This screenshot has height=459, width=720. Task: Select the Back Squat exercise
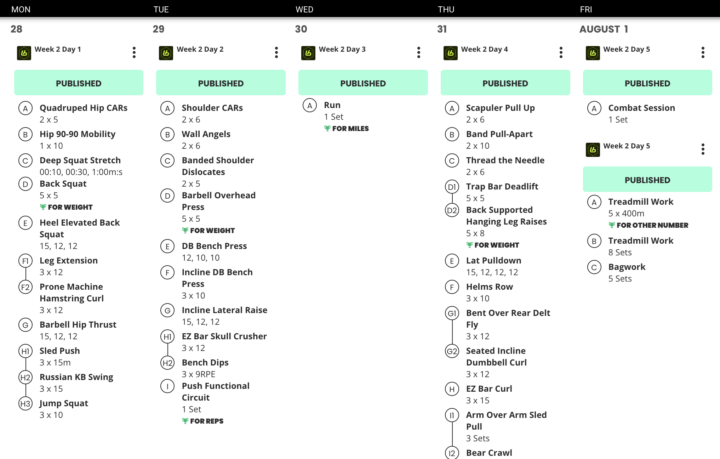pyautogui.click(x=62, y=184)
